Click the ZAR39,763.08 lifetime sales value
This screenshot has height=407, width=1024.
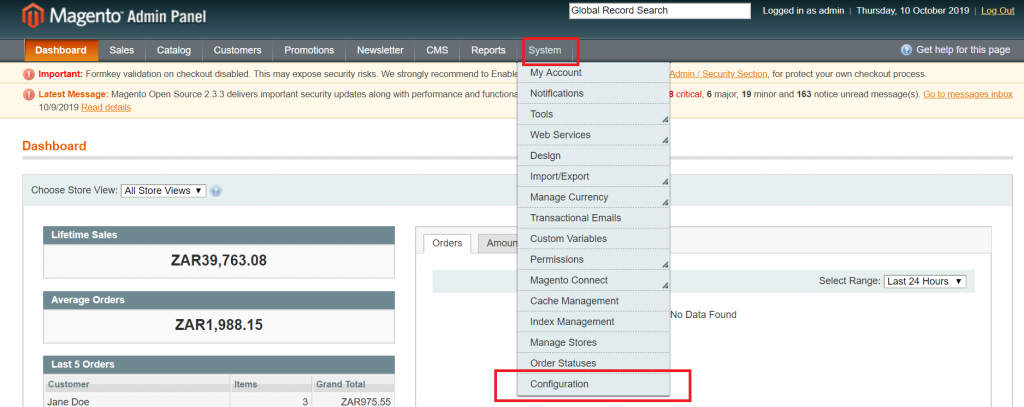[219, 261]
